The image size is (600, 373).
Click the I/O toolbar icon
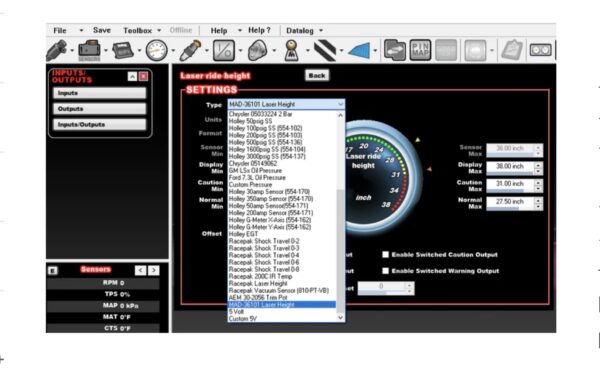point(224,50)
